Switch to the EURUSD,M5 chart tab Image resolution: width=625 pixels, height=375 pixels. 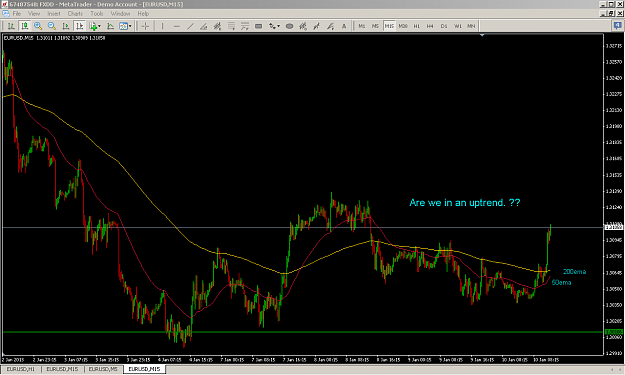[103, 369]
